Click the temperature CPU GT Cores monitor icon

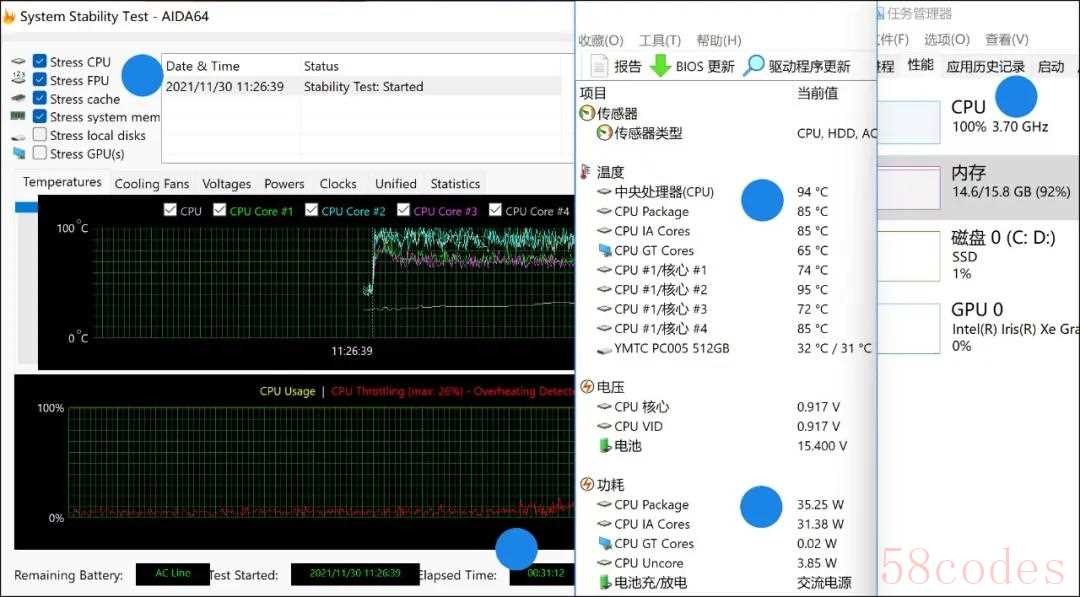coord(605,250)
